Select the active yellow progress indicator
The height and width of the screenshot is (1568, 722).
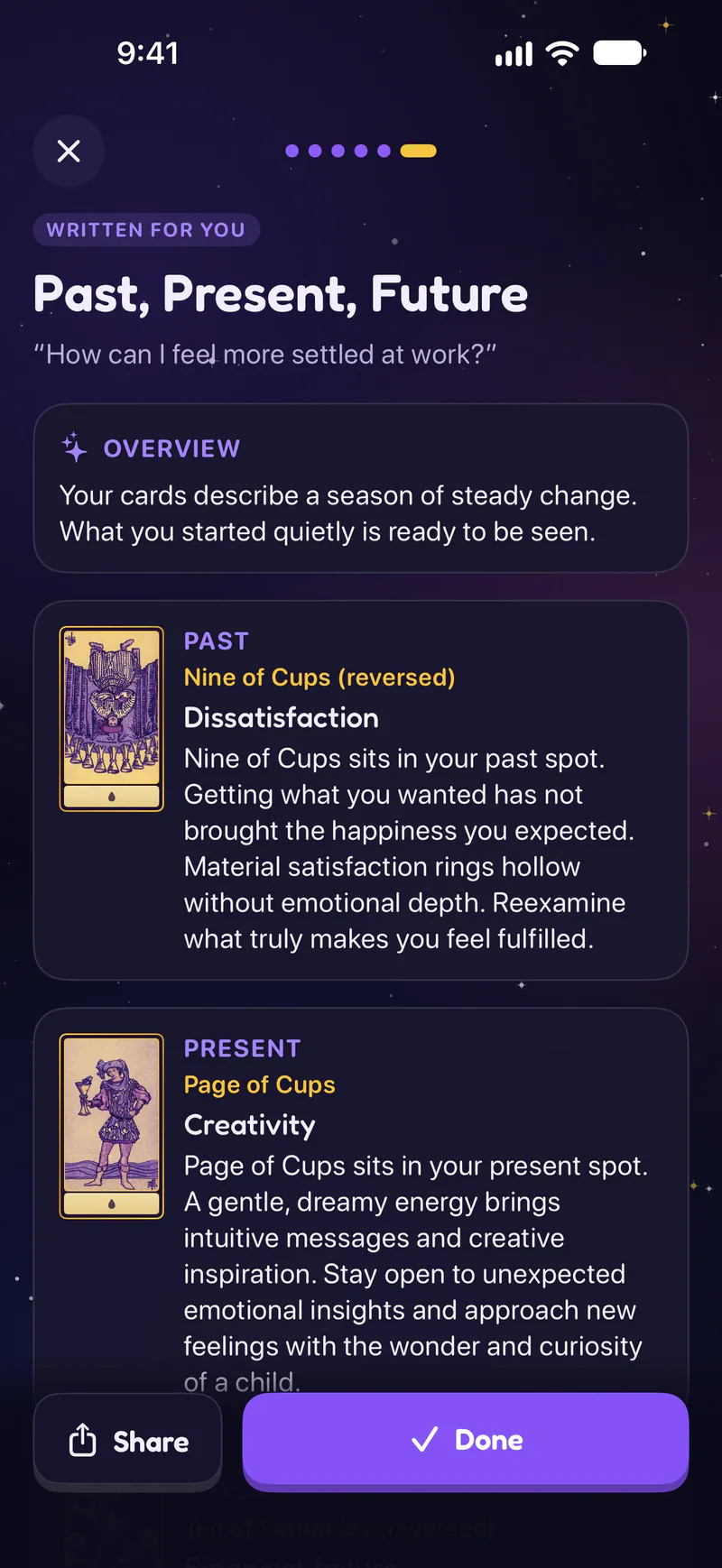tap(419, 151)
